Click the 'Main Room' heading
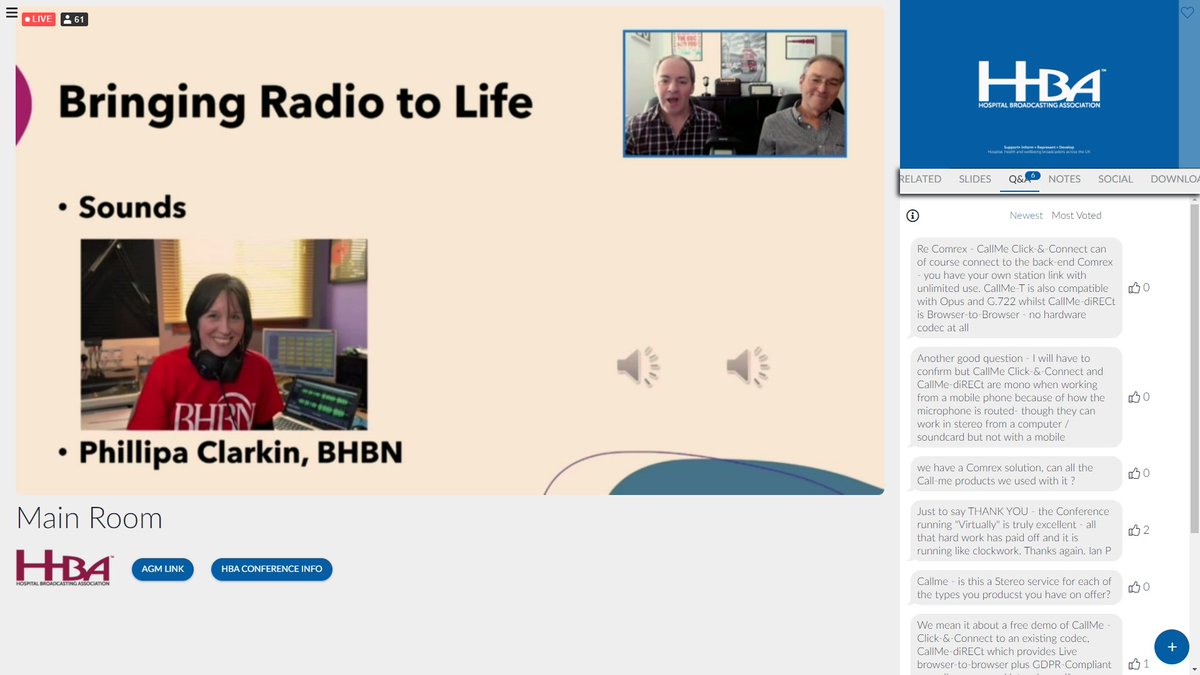The height and width of the screenshot is (675, 1200). coord(89,518)
